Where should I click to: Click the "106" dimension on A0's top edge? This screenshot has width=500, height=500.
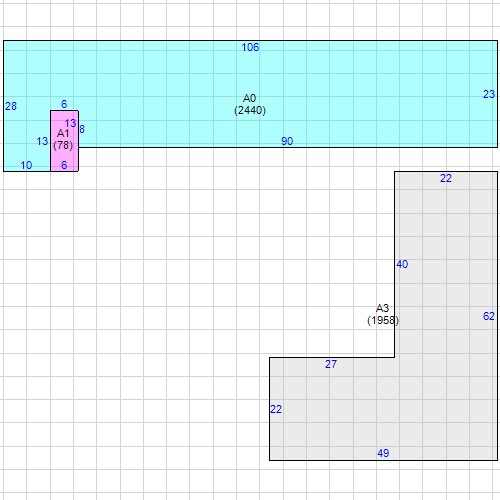click(250, 47)
